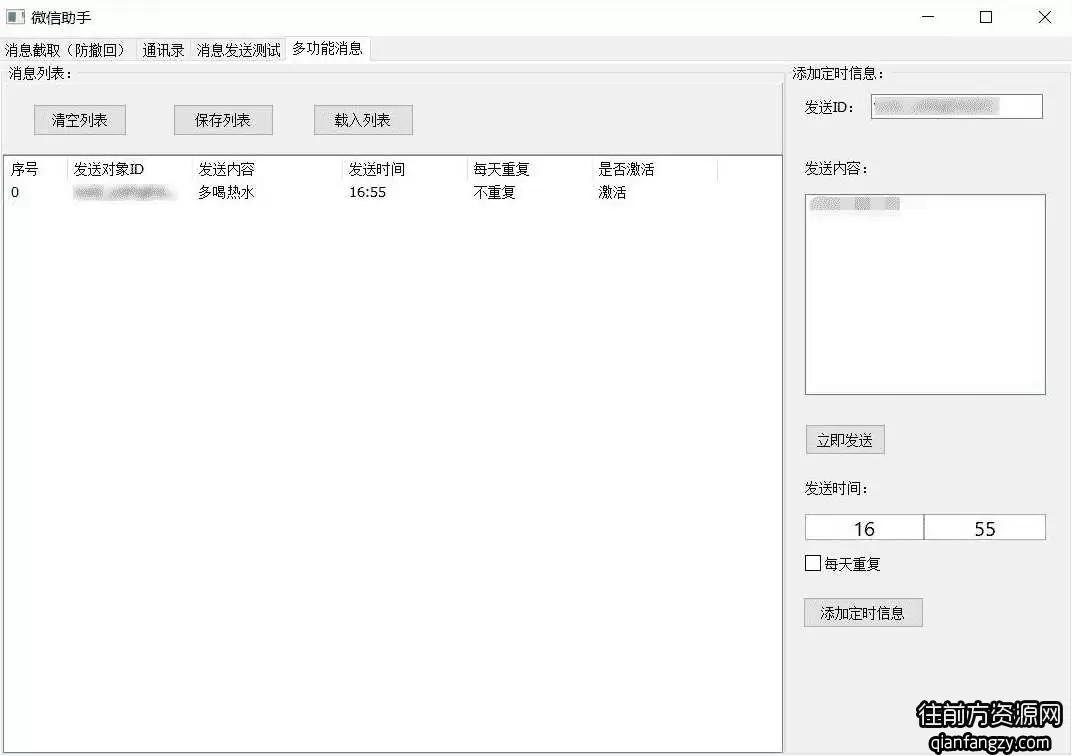
Task: Focus the 发送ID input field
Action: (x=956, y=107)
